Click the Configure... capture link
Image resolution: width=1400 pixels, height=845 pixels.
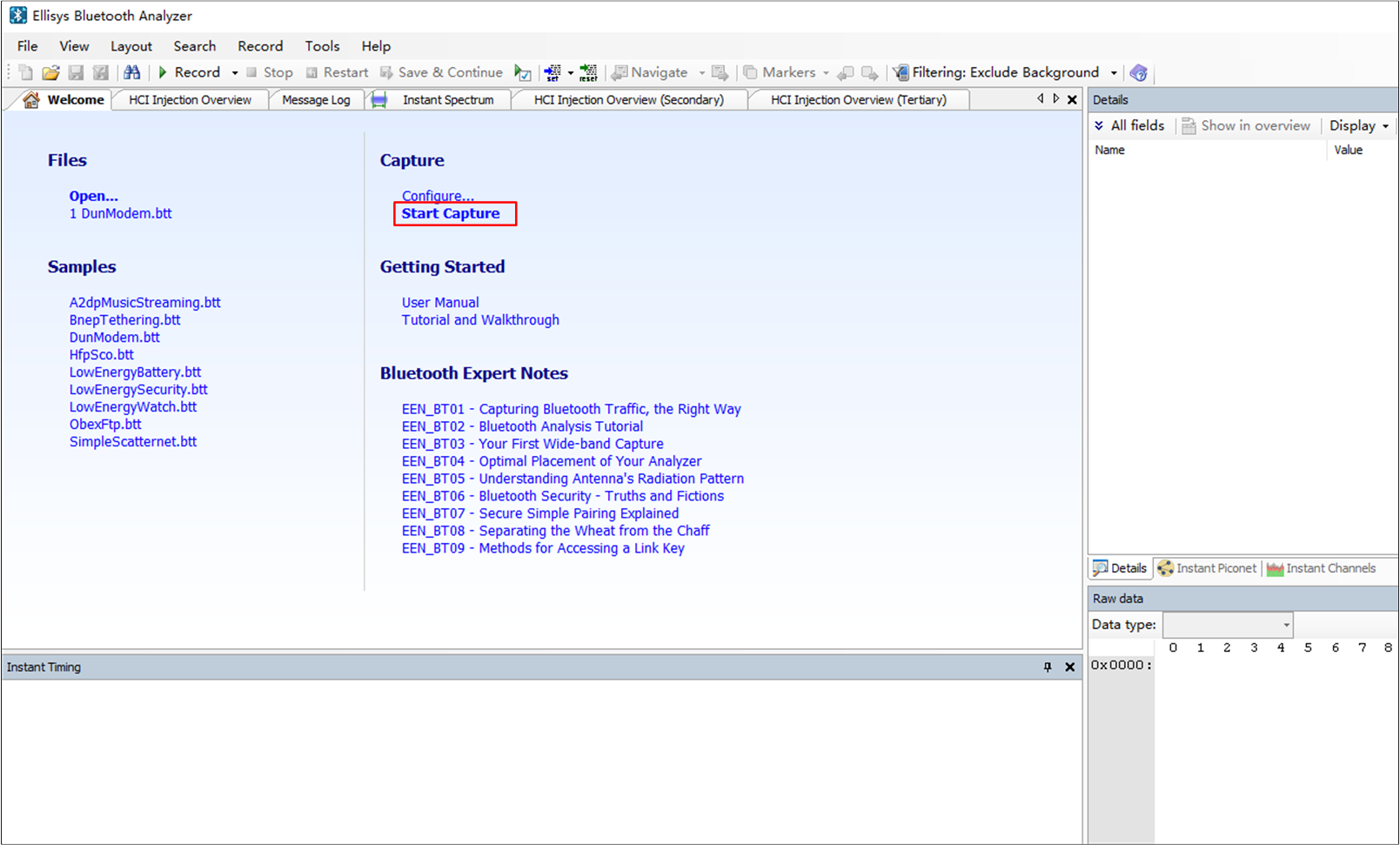pos(438,196)
